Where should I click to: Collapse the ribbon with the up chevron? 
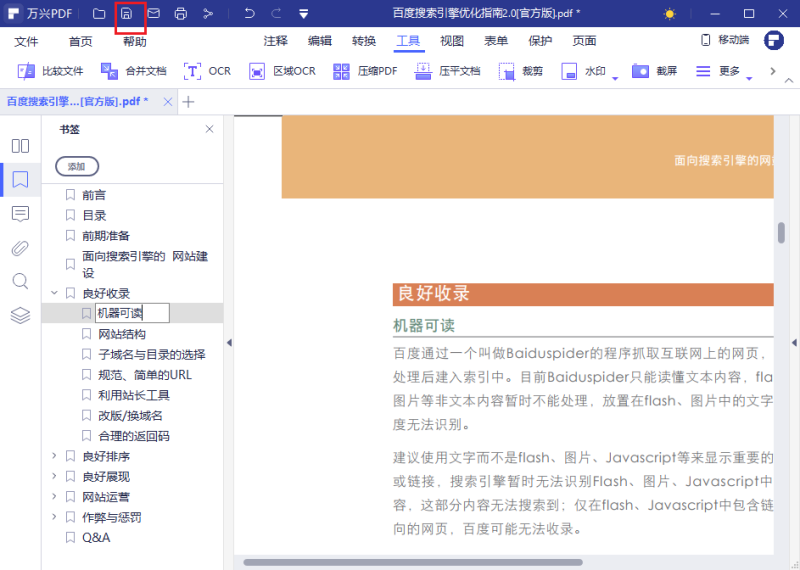[789, 80]
